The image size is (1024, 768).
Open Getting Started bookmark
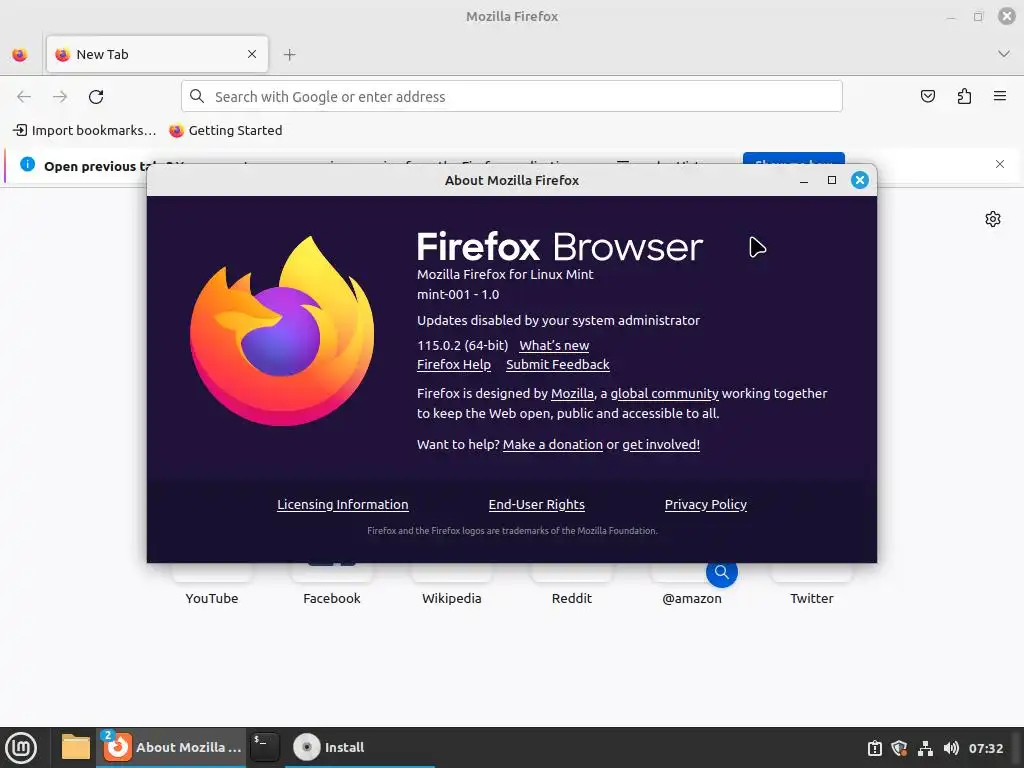226,131
